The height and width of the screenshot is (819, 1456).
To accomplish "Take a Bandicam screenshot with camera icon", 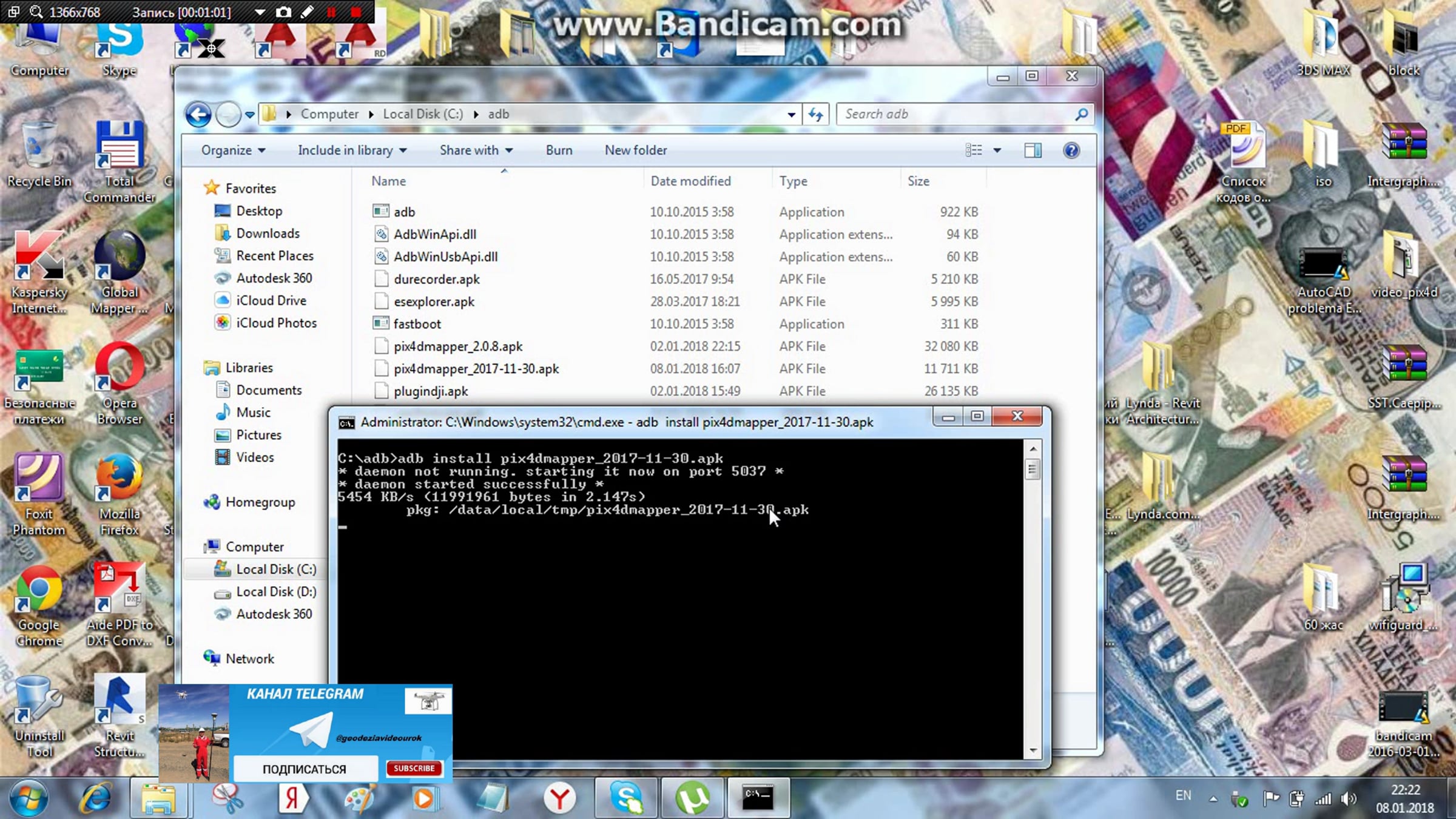I will point(283,12).
